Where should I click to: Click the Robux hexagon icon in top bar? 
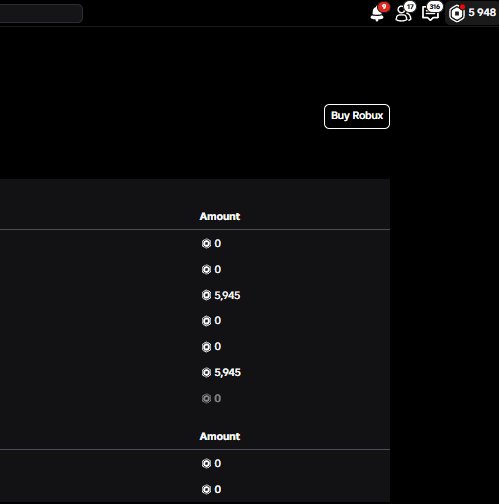click(457, 14)
